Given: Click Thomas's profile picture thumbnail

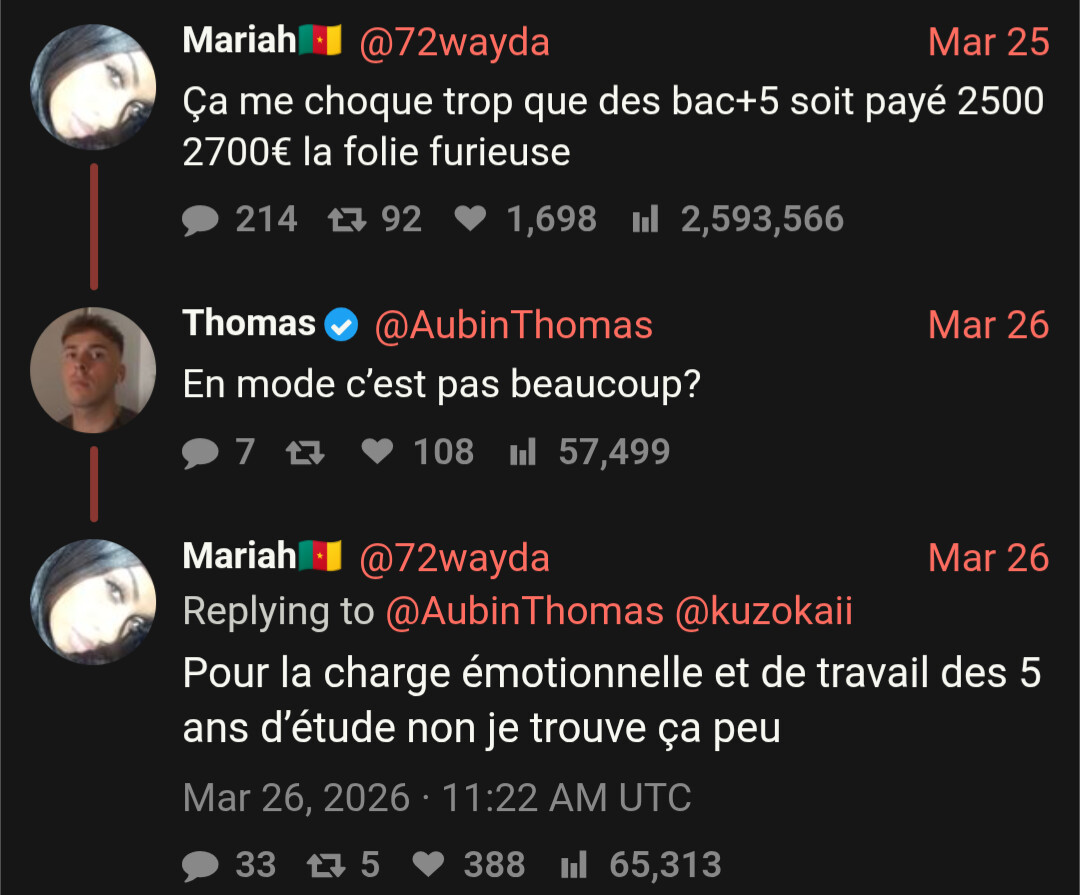Looking at the screenshot, I should coord(93,370).
